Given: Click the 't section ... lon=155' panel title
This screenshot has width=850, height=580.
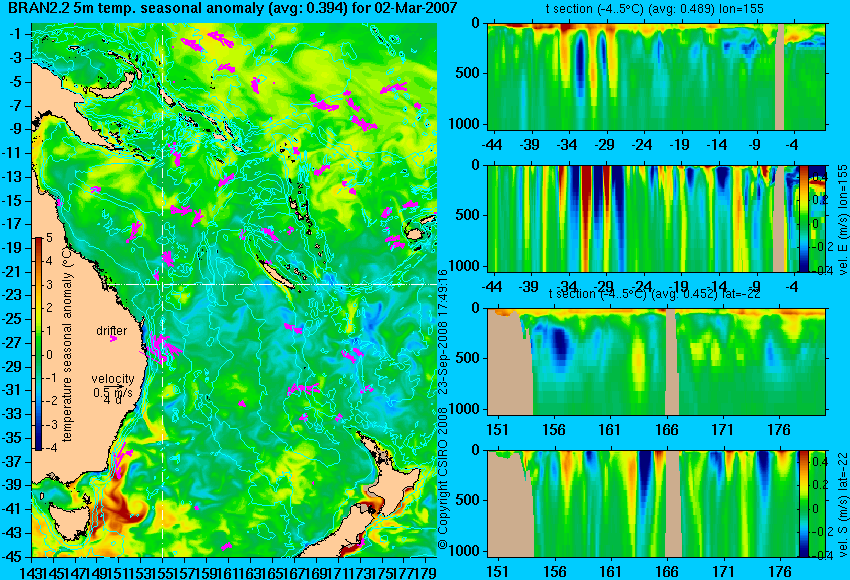Looking at the screenshot, I should coord(654,9).
